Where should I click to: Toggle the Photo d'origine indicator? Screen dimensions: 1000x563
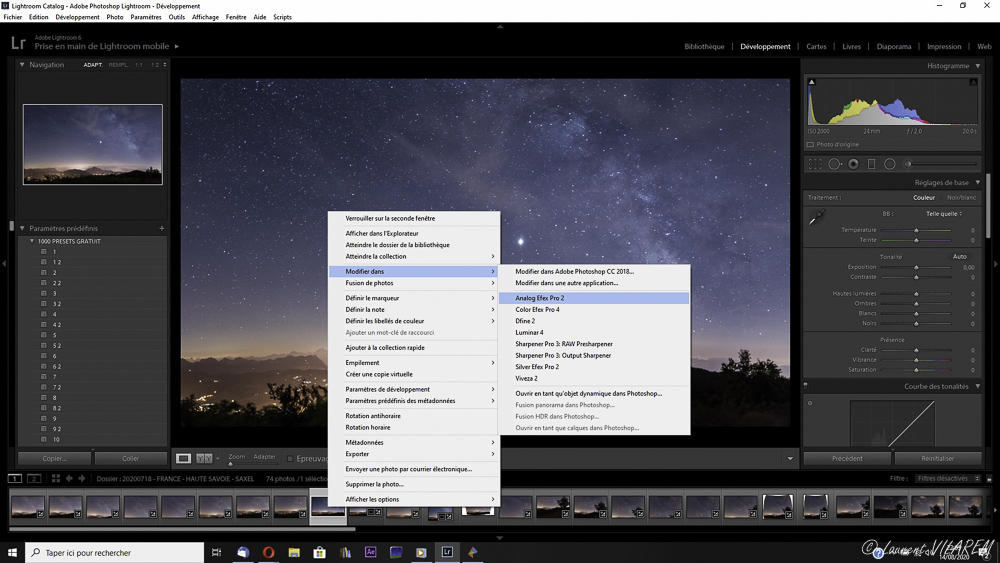[x=811, y=144]
